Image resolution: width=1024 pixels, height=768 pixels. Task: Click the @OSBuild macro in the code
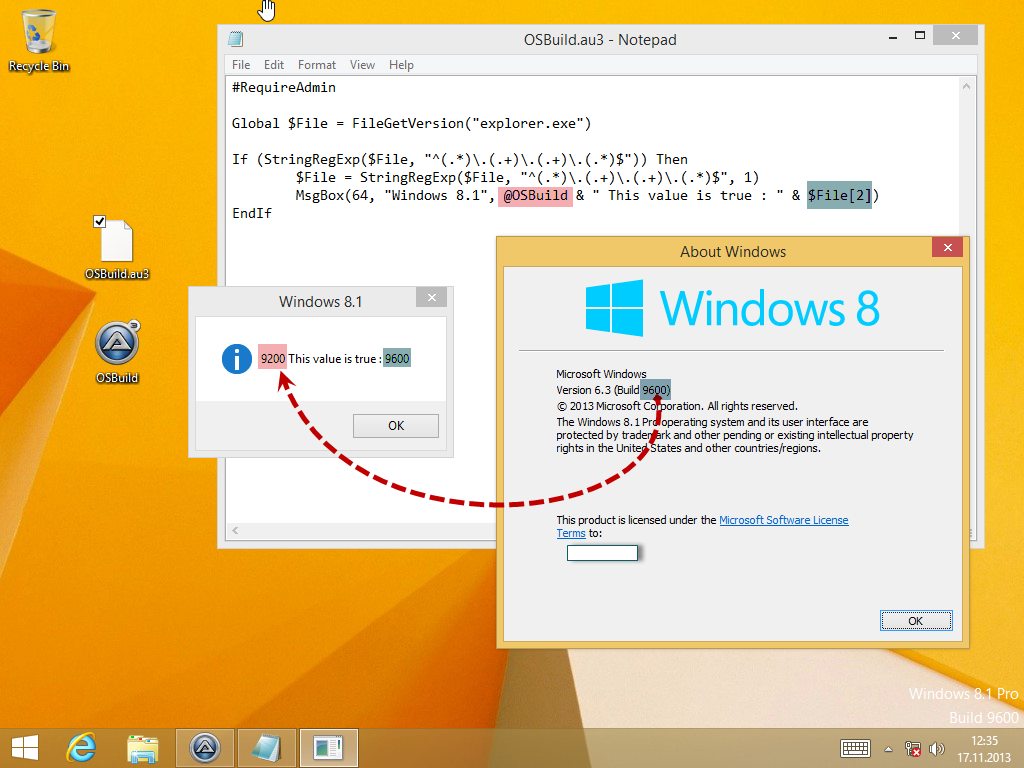pyautogui.click(x=536, y=195)
